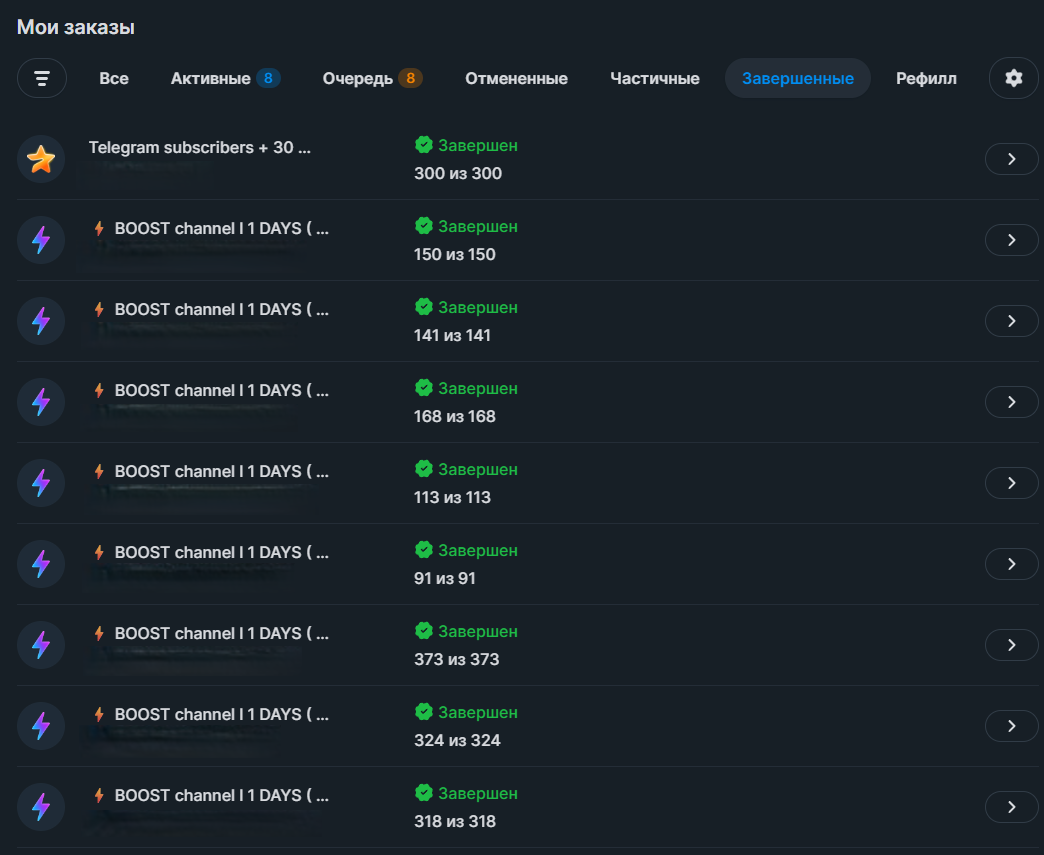Expand details of the 141 из 141 order
Image resolution: width=1044 pixels, height=855 pixels.
[x=1011, y=321]
